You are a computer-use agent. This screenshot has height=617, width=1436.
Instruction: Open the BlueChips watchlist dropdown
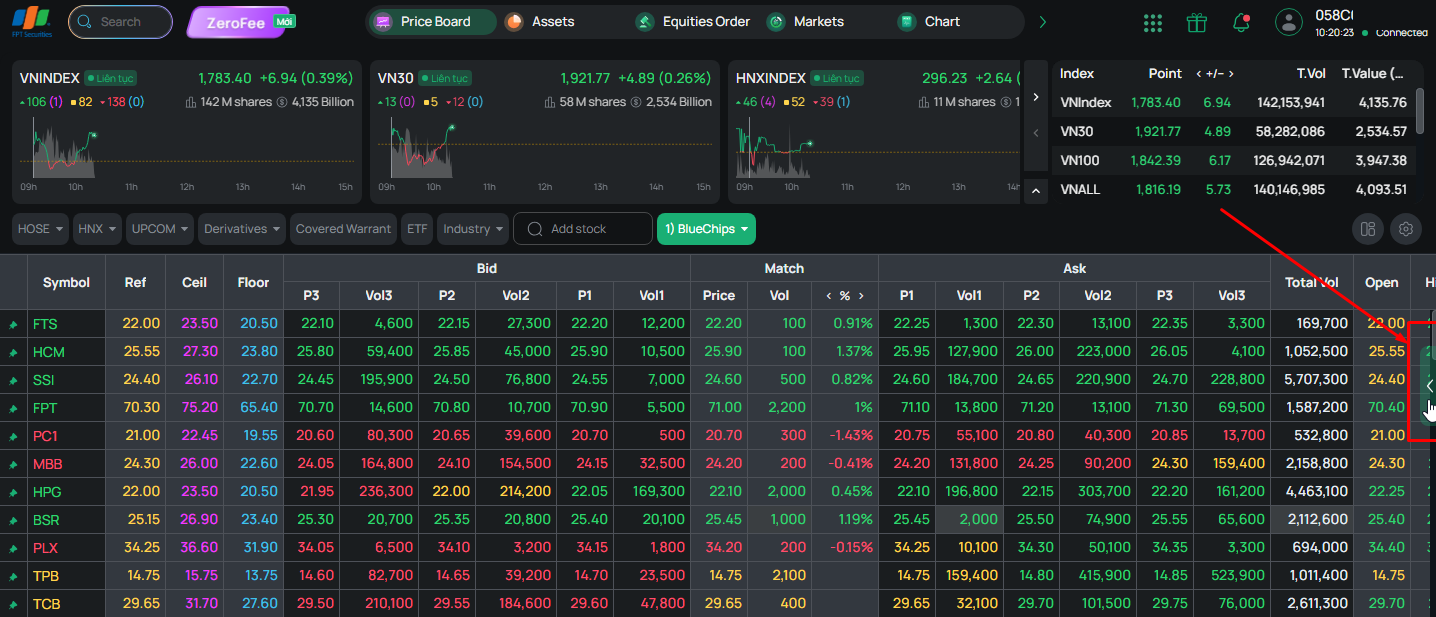[x=706, y=229]
